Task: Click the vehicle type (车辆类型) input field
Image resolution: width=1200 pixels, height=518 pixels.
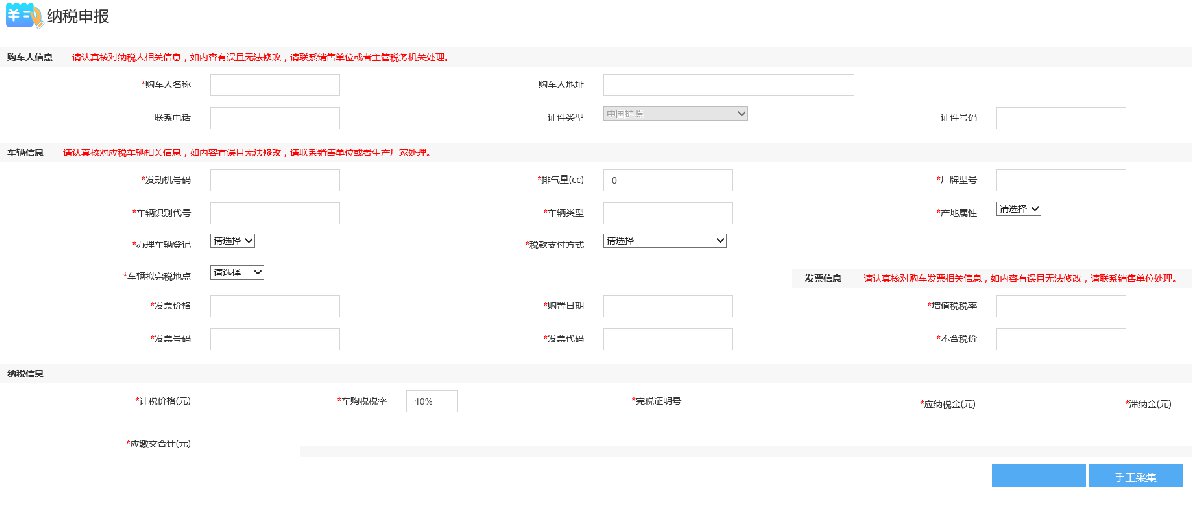Action: (x=668, y=213)
